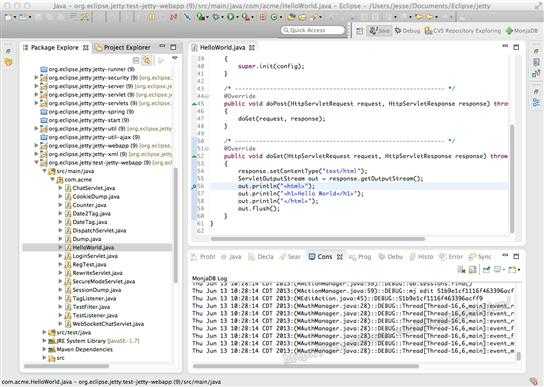Viewport: 544px width, 387px height.
Task: Fold the doGet method at line 51
Action: 207,149
